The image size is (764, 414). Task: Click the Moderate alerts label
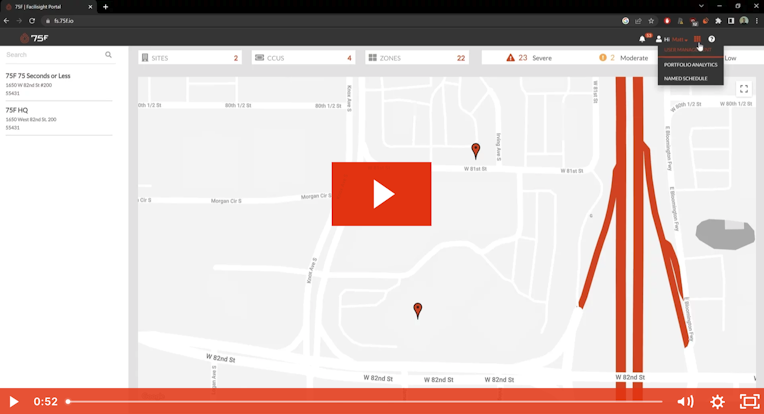pos(634,58)
